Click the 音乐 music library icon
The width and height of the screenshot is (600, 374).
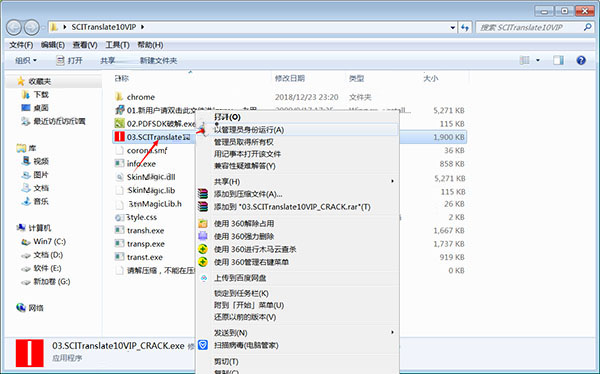(x=26, y=201)
